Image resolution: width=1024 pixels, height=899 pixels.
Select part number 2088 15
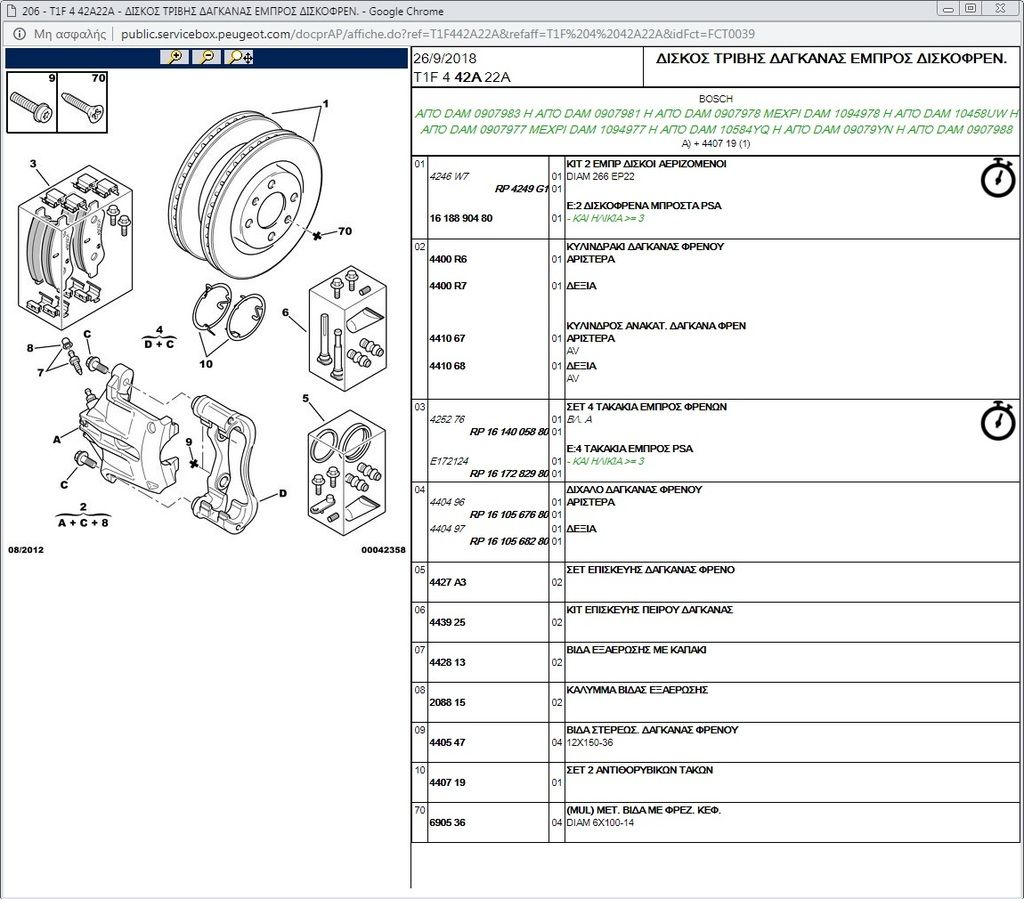(447, 702)
